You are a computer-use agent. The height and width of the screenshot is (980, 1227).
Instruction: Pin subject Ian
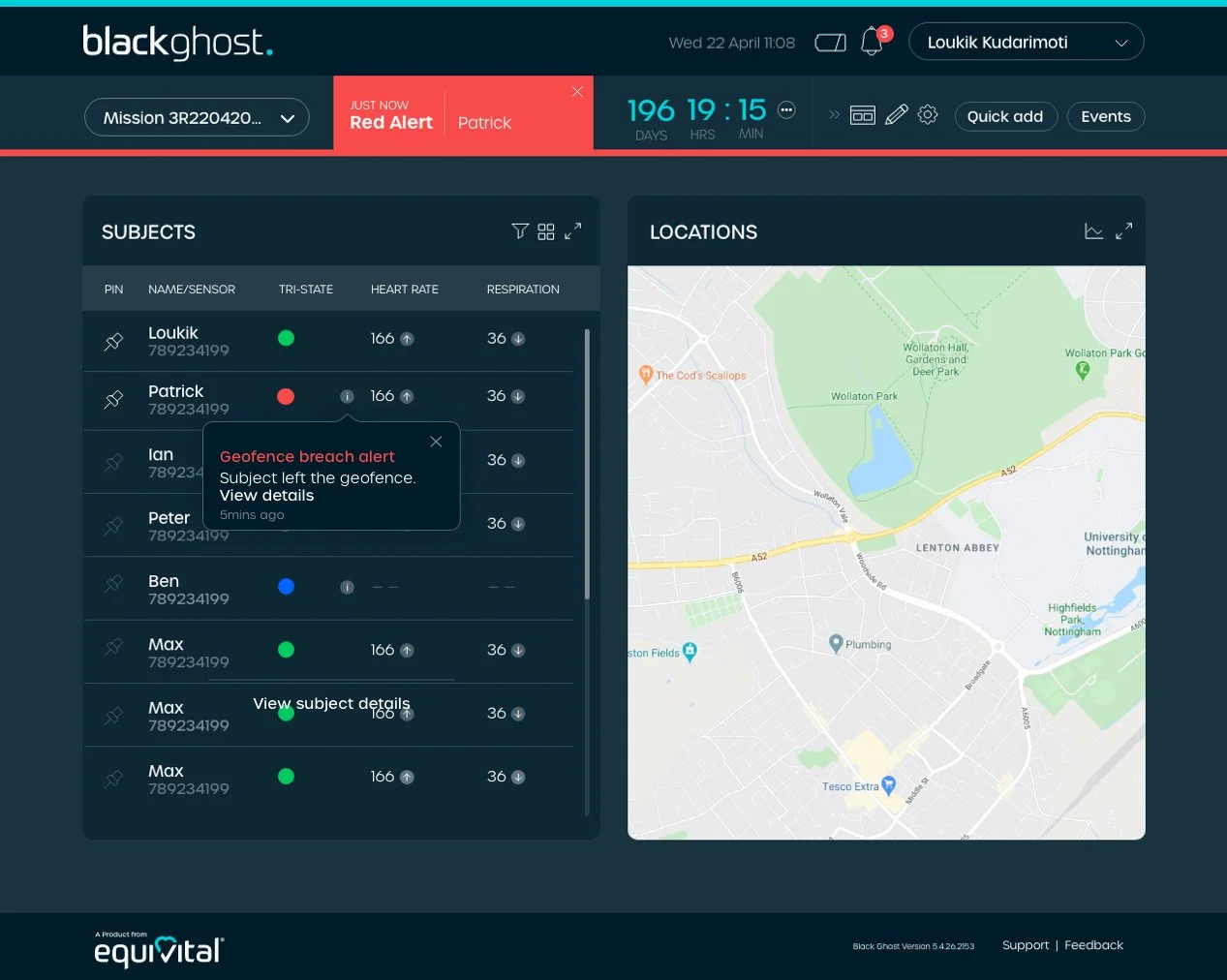(x=113, y=462)
